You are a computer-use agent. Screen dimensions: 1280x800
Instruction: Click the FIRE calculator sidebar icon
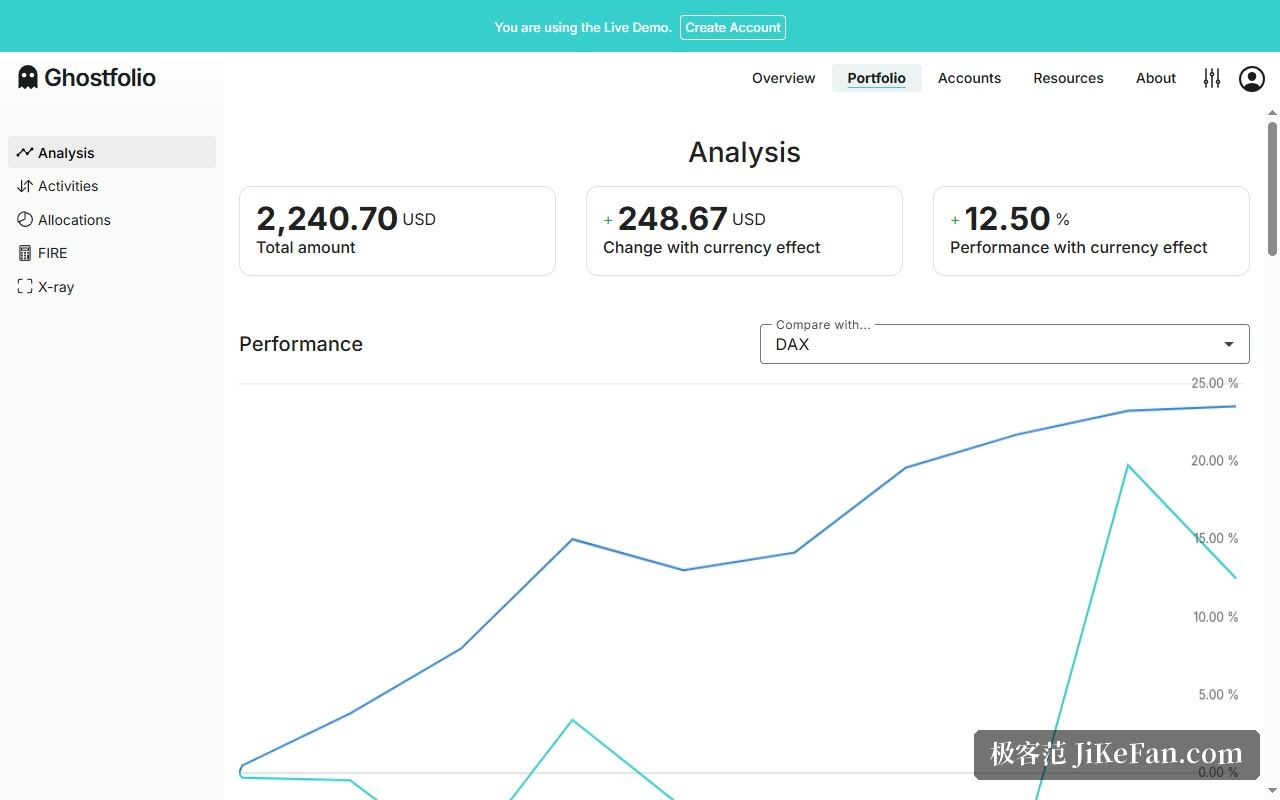25,253
